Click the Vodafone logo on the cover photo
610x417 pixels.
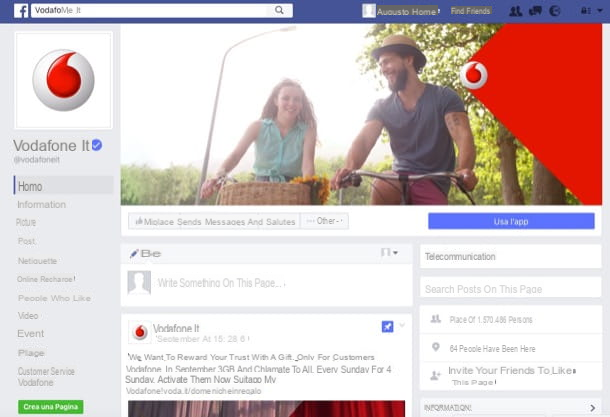click(473, 75)
